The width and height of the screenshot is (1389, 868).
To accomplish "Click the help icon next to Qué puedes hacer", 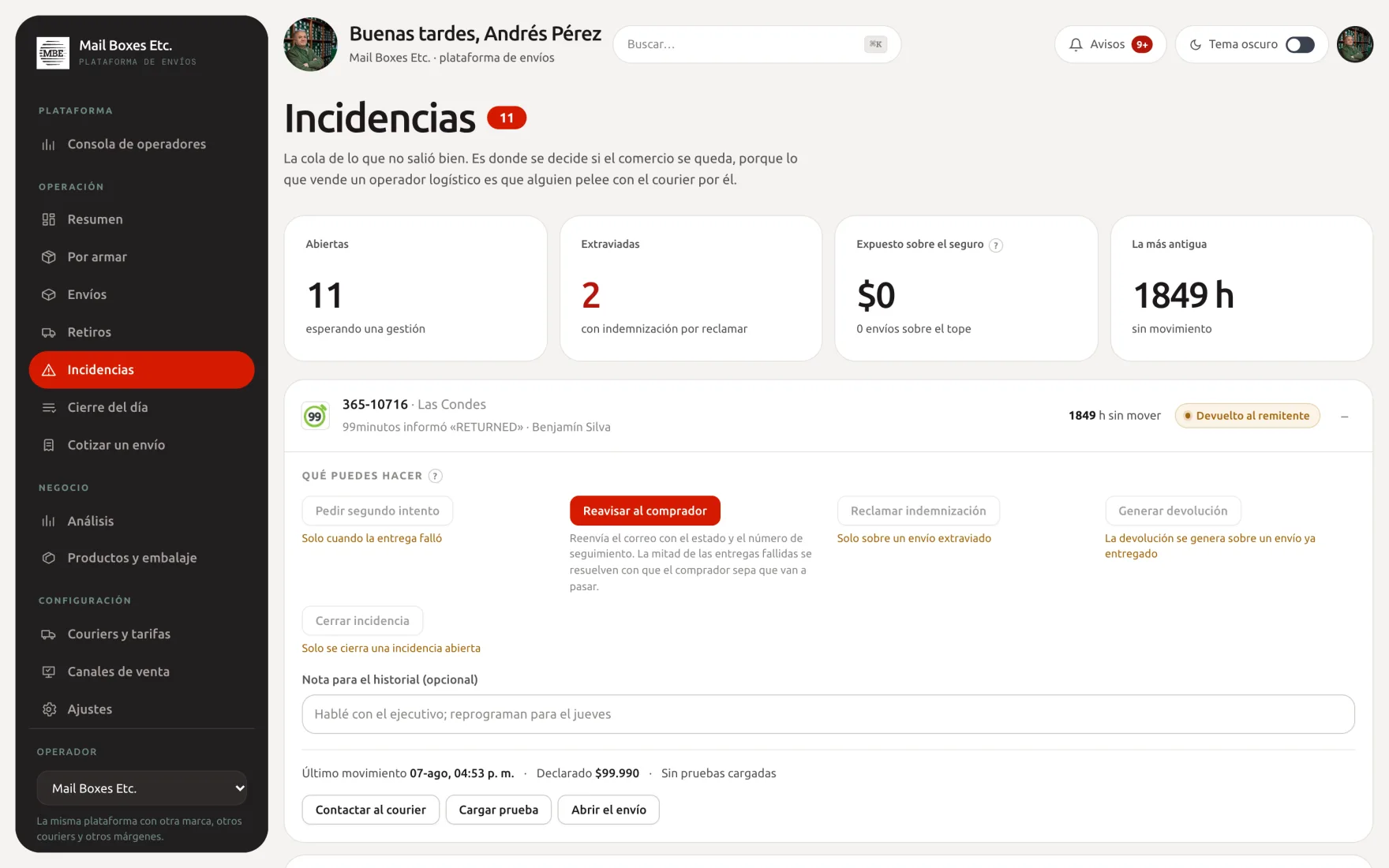I will point(435,476).
